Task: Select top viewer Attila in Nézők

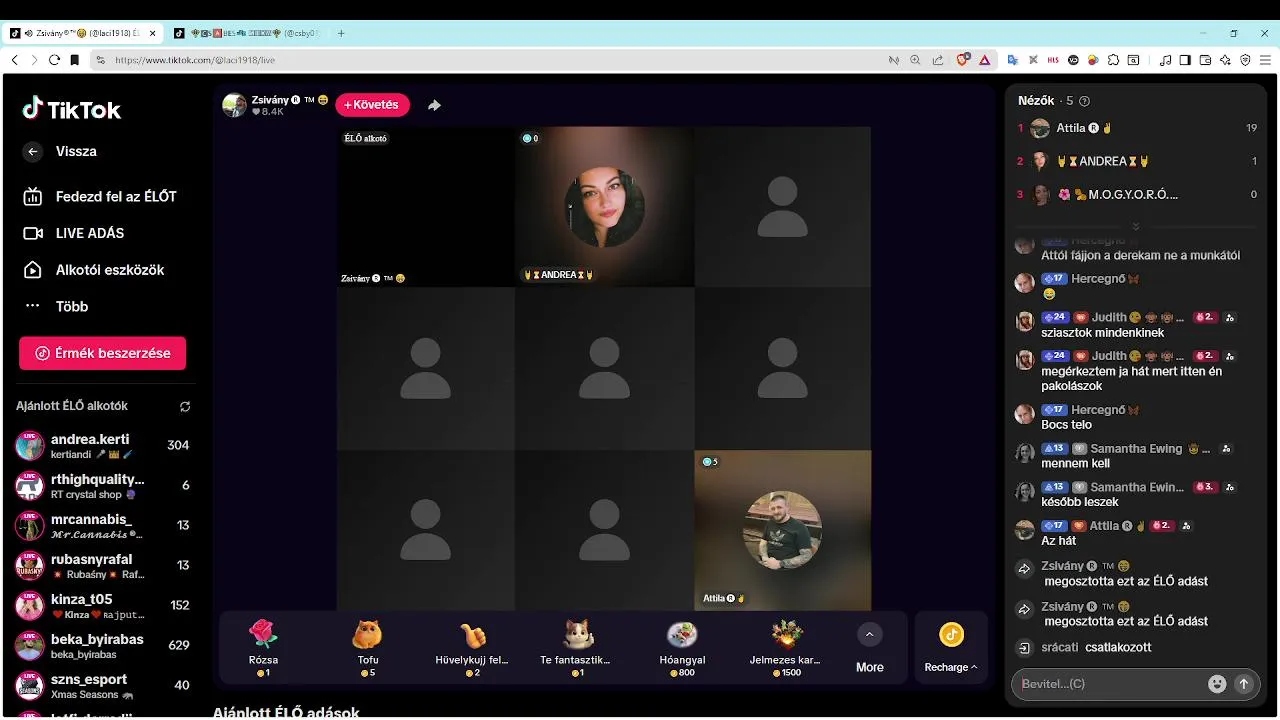Action: pos(1137,128)
